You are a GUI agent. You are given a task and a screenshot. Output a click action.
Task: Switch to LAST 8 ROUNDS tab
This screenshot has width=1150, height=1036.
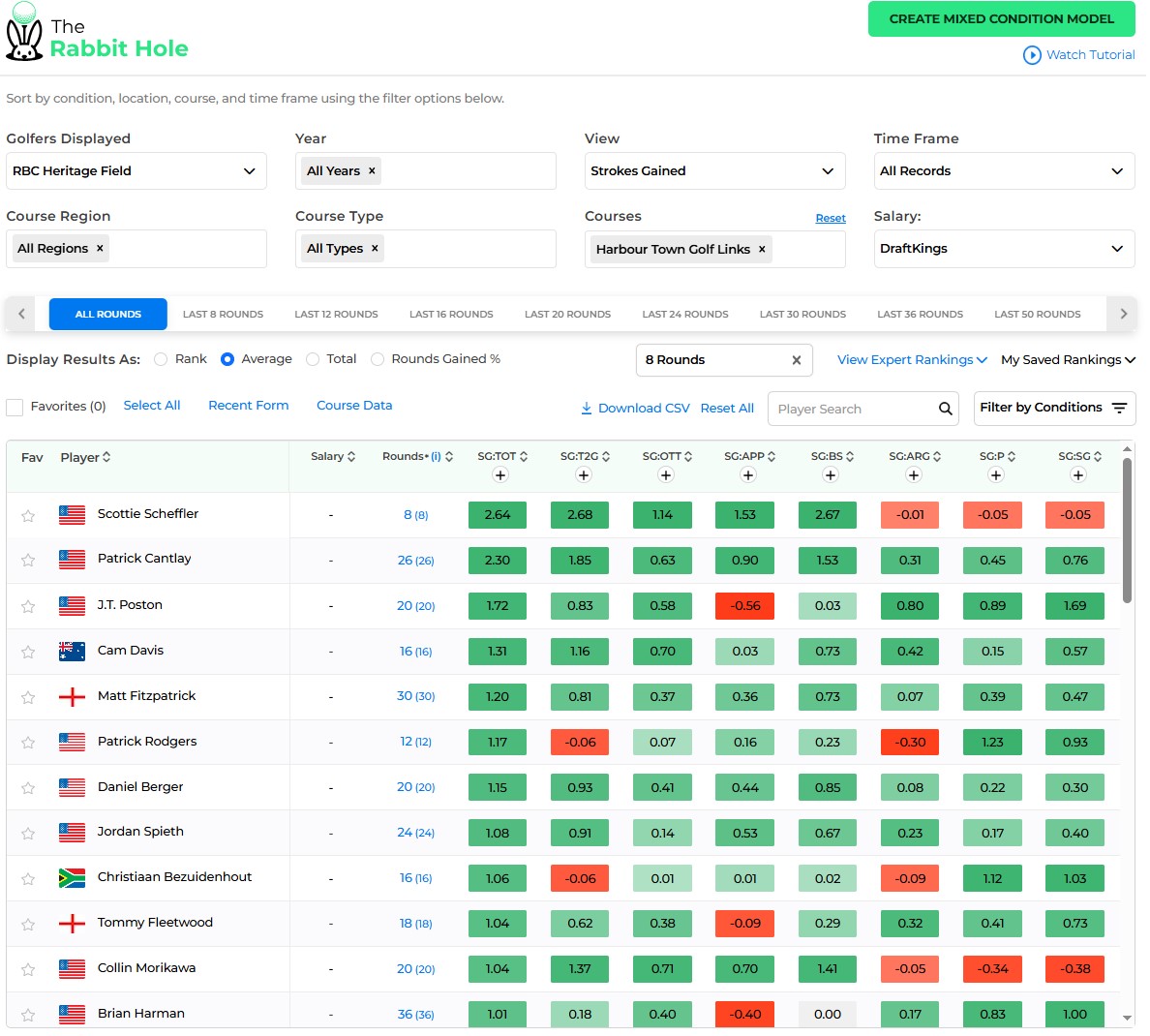point(223,315)
